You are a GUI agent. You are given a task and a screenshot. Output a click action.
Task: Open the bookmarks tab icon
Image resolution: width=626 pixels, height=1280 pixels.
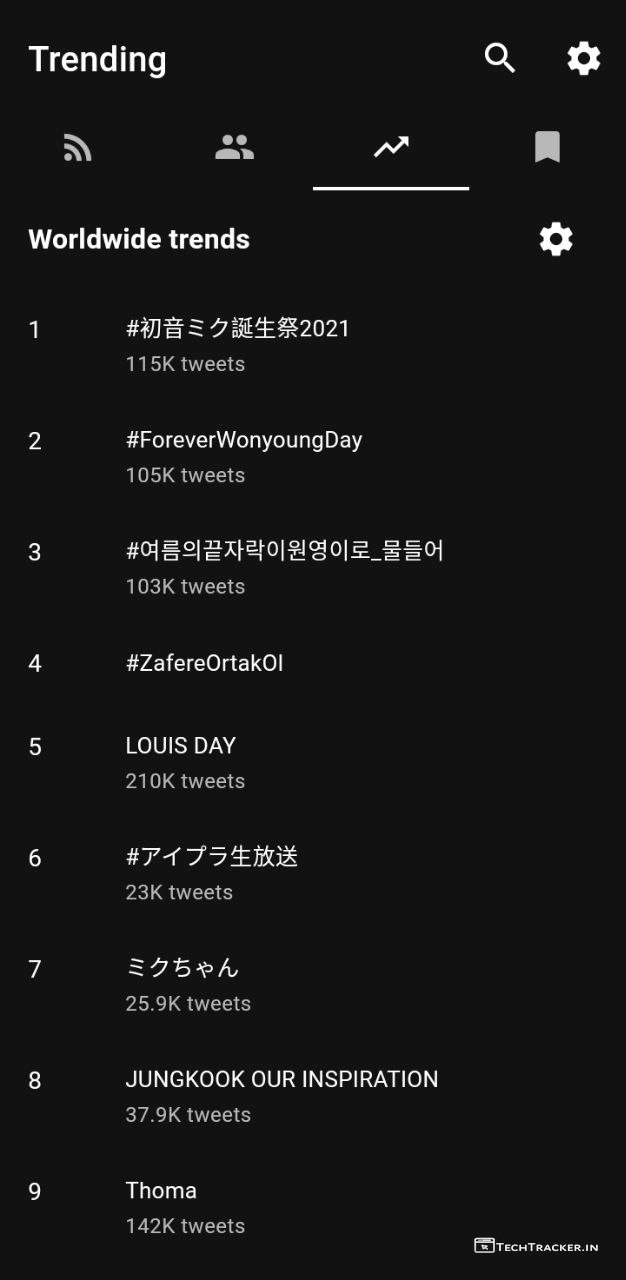pyautogui.click(x=547, y=148)
